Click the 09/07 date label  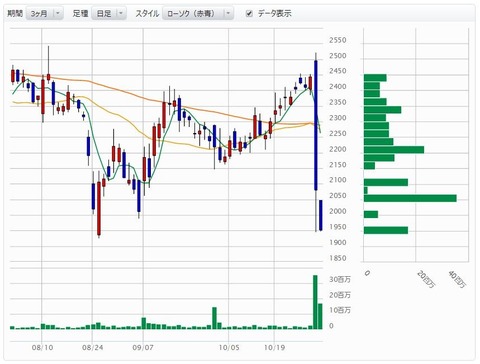click(x=143, y=348)
